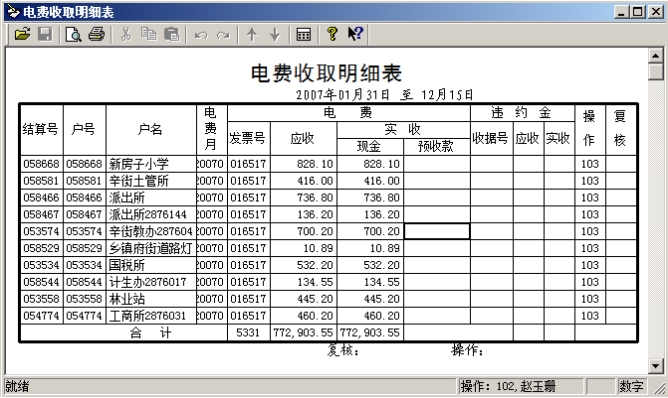Select the empty 预收款 cell in 辛街教办 row
The width and height of the screenshot is (668, 398).
[437, 231]
